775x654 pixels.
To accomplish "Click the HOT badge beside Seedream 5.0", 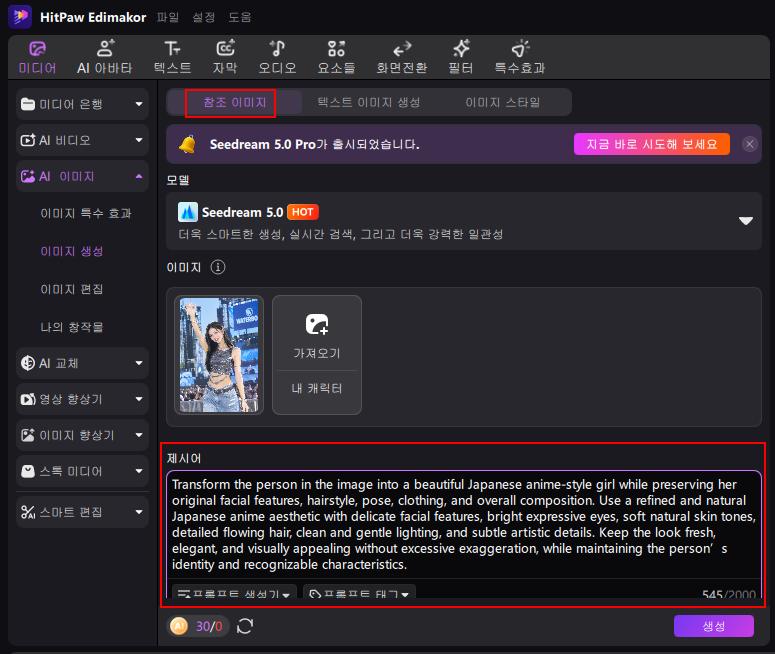I will pos(302,212).
